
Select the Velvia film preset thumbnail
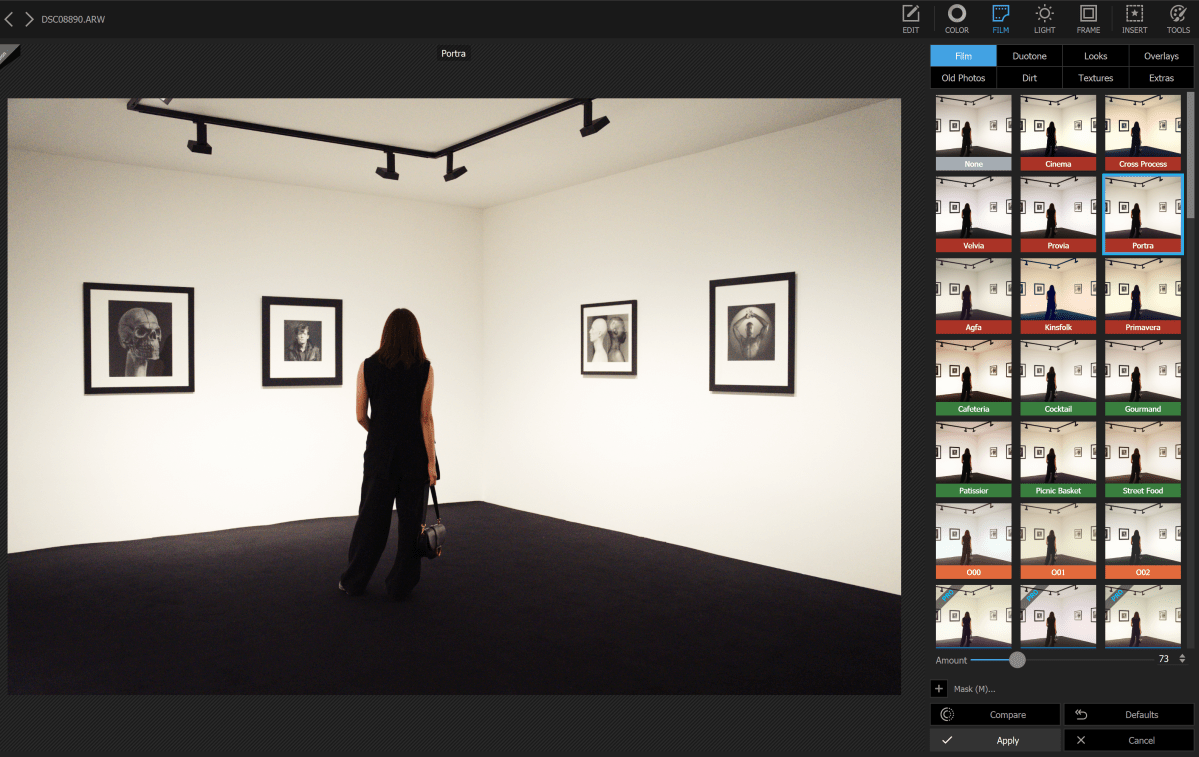tap(974, 214)
